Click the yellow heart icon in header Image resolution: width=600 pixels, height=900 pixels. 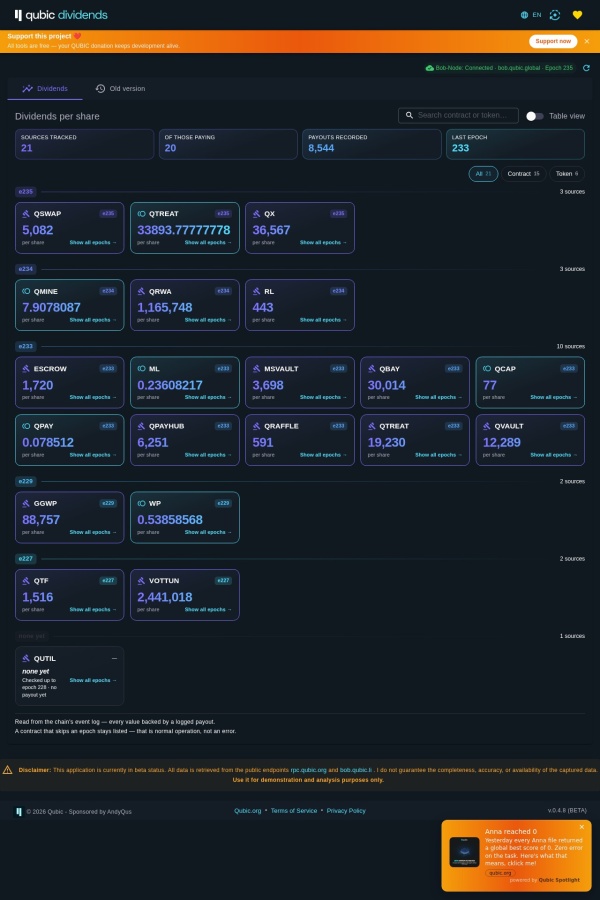(578, 15)
